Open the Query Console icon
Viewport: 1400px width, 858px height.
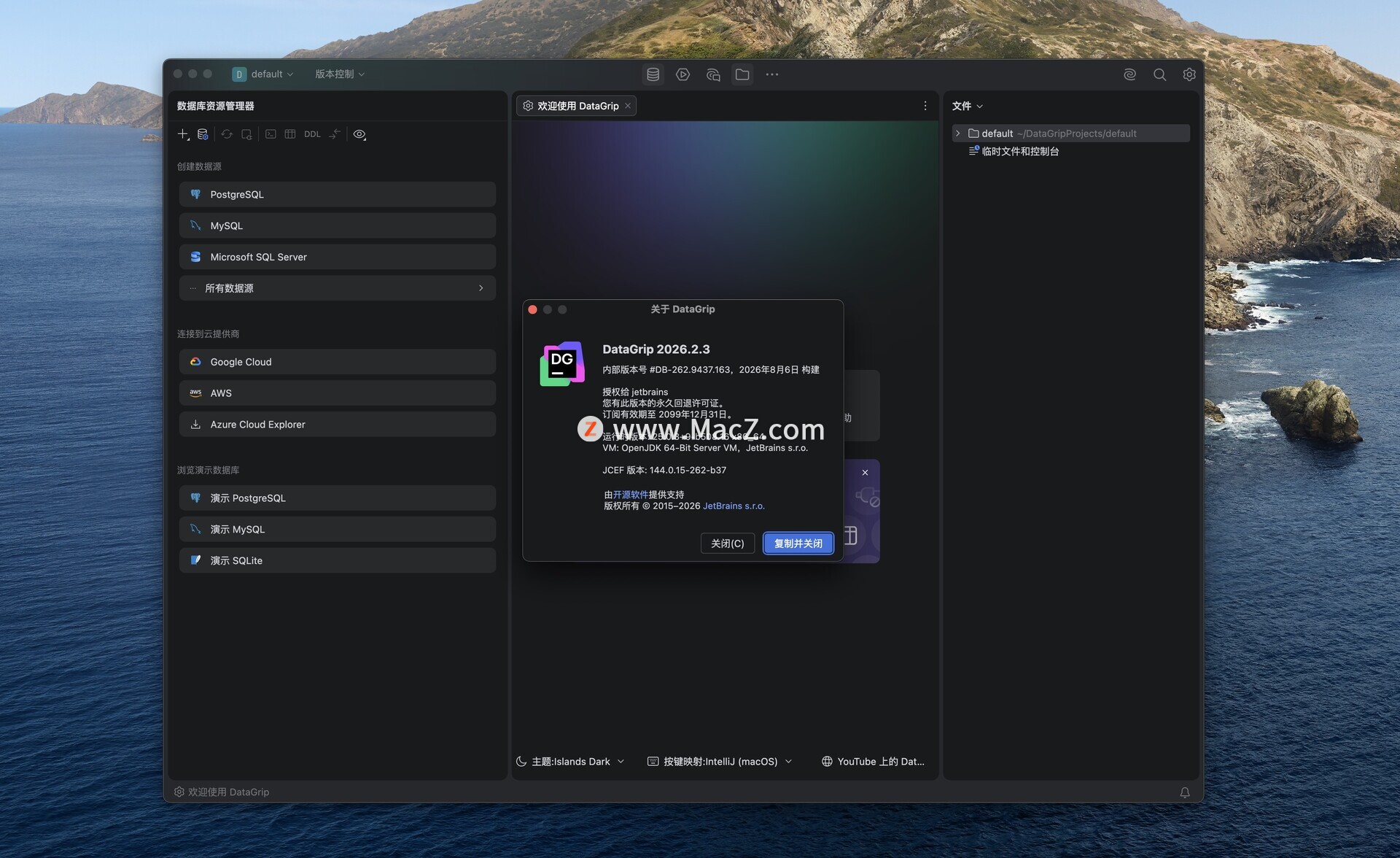[x=271, y=134]
